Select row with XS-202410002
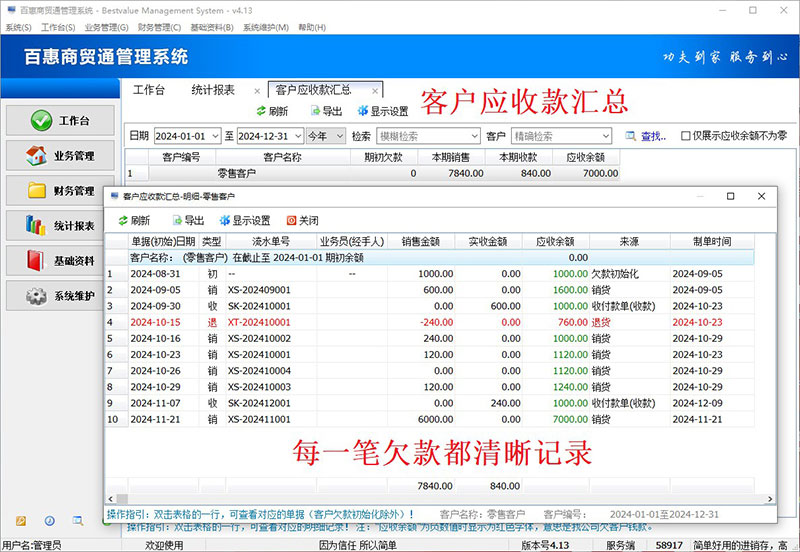Viewport: 800px width, 552px height. pos(430,338)
